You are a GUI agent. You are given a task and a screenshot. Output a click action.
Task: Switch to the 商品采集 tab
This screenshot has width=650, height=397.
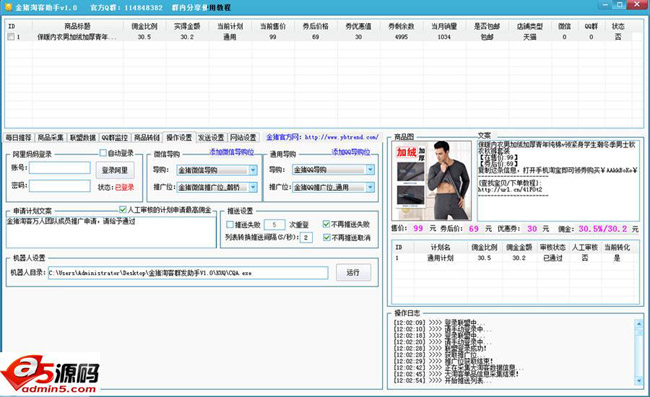pyautogui.click(x=51, y=138)
